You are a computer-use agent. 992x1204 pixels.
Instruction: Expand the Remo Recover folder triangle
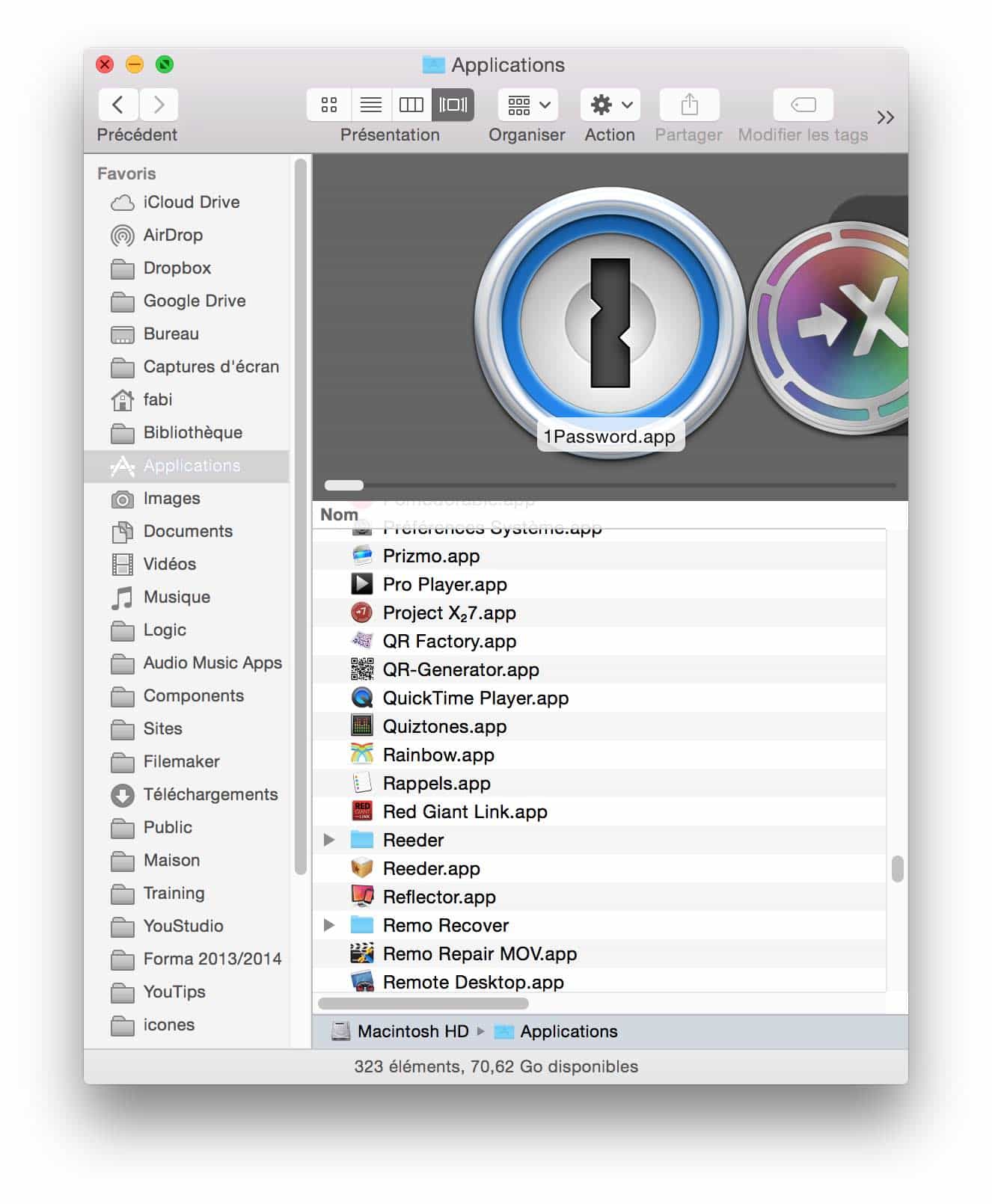(329, 925)
